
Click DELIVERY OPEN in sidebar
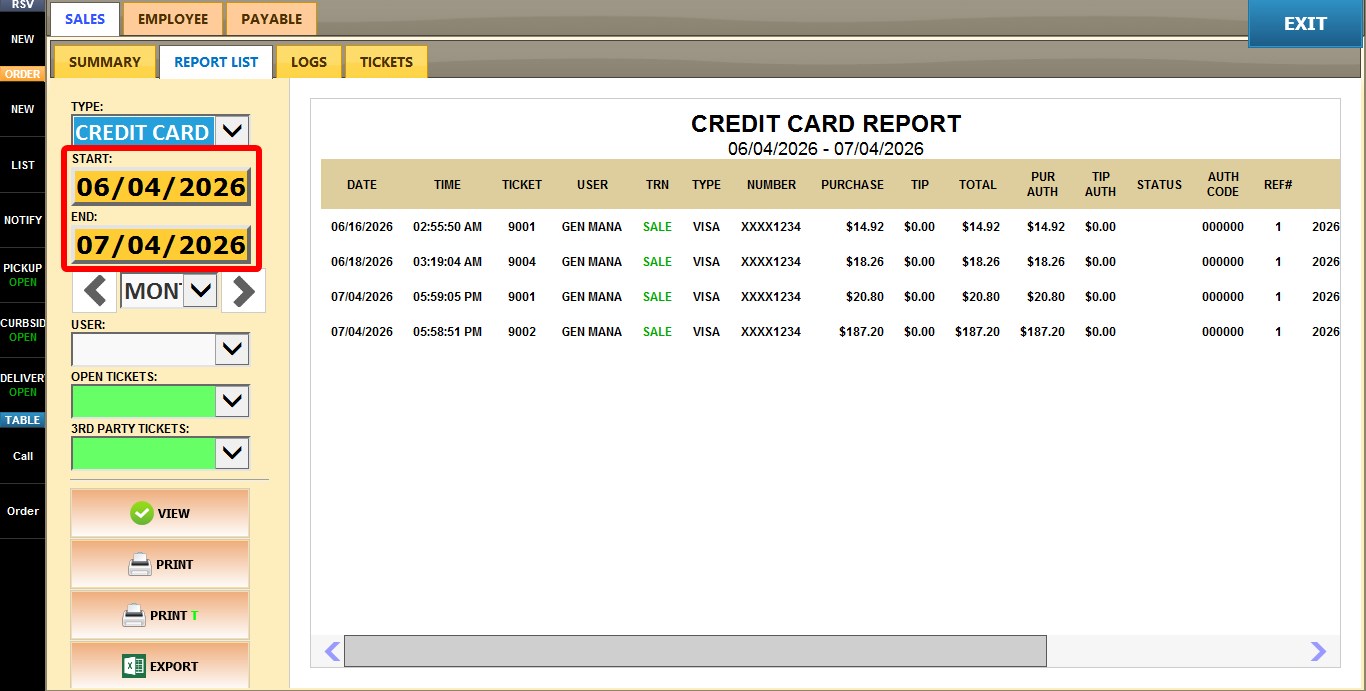(22, 385)
